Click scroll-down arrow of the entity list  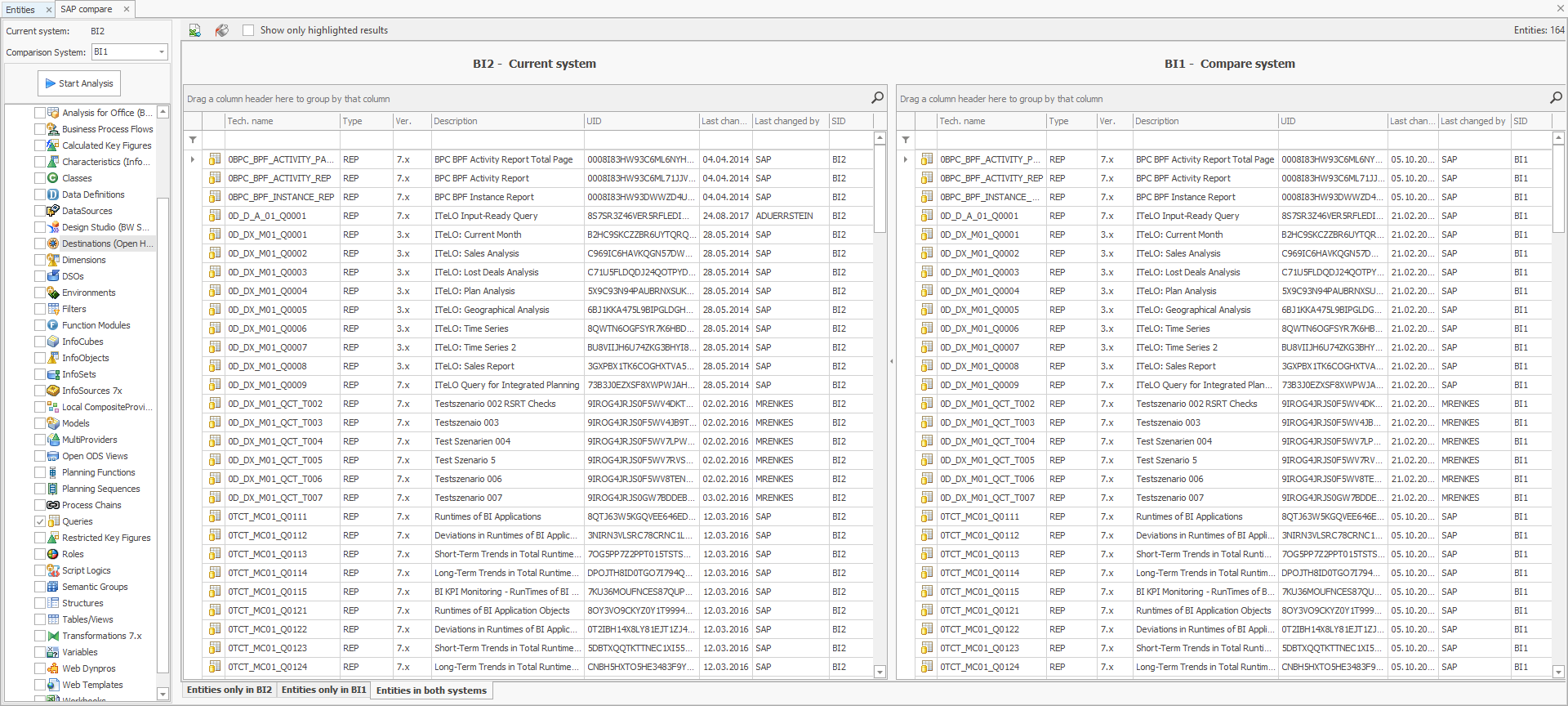pos(163,694)
